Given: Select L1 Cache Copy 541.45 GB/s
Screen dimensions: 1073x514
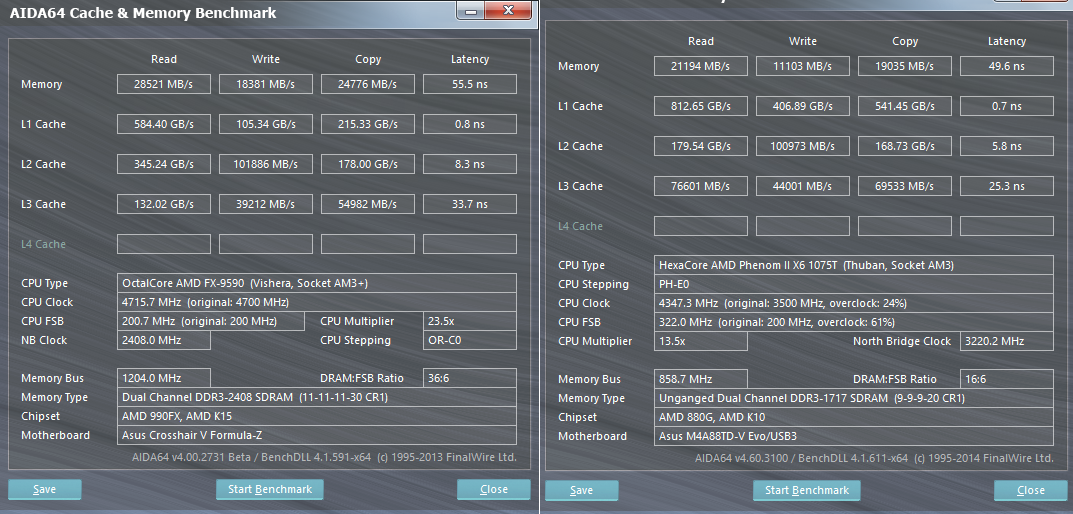Looking at the screenshot, I should tap(905, 106).
